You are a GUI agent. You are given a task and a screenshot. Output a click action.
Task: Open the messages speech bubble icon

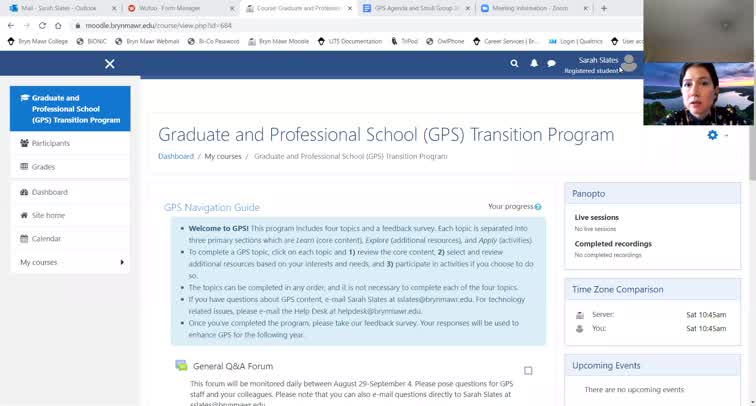(x=551, y=63)
